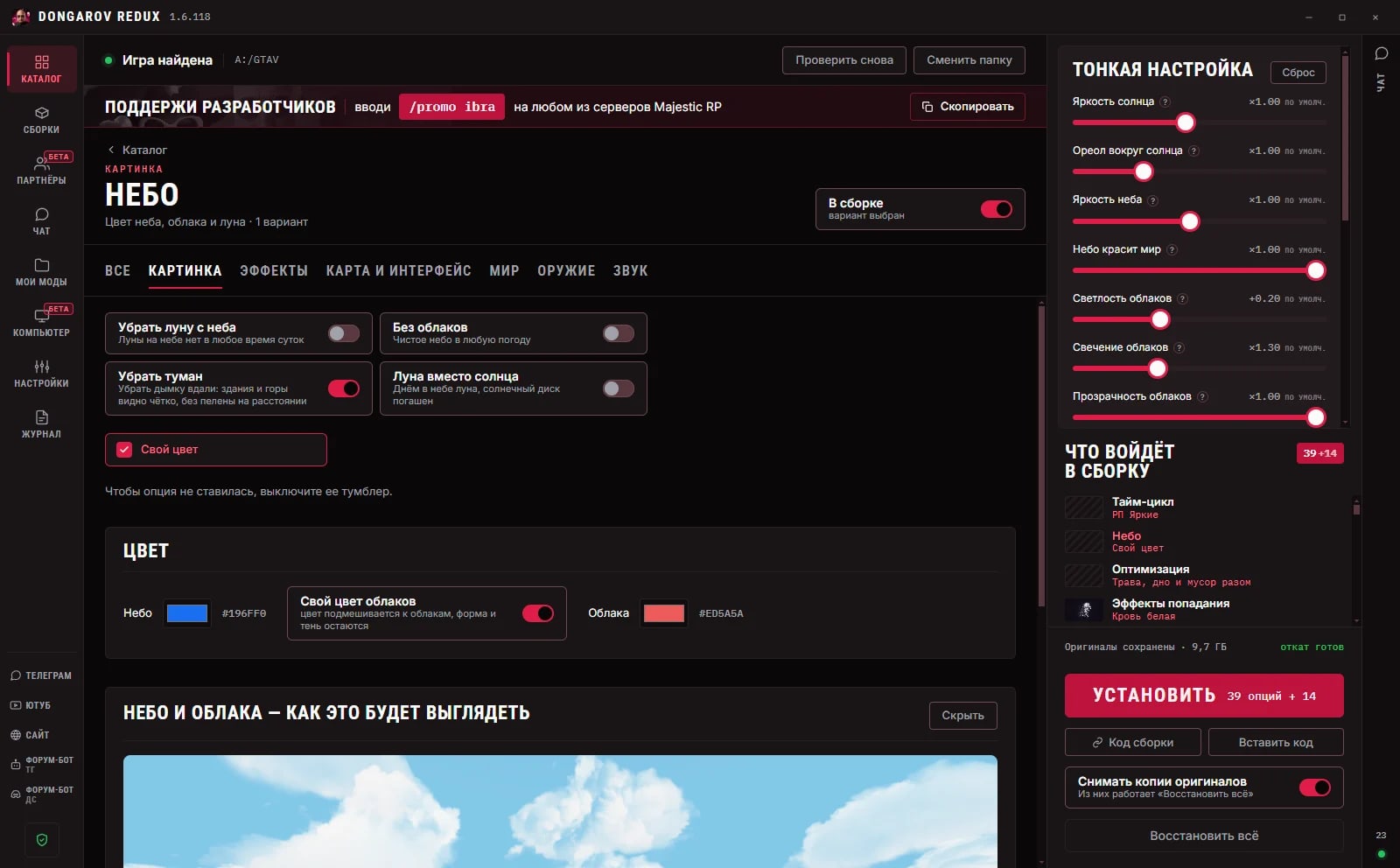1400x868 pixels.
Task: Open the Чат sidebar section
Action: [41, 221]
